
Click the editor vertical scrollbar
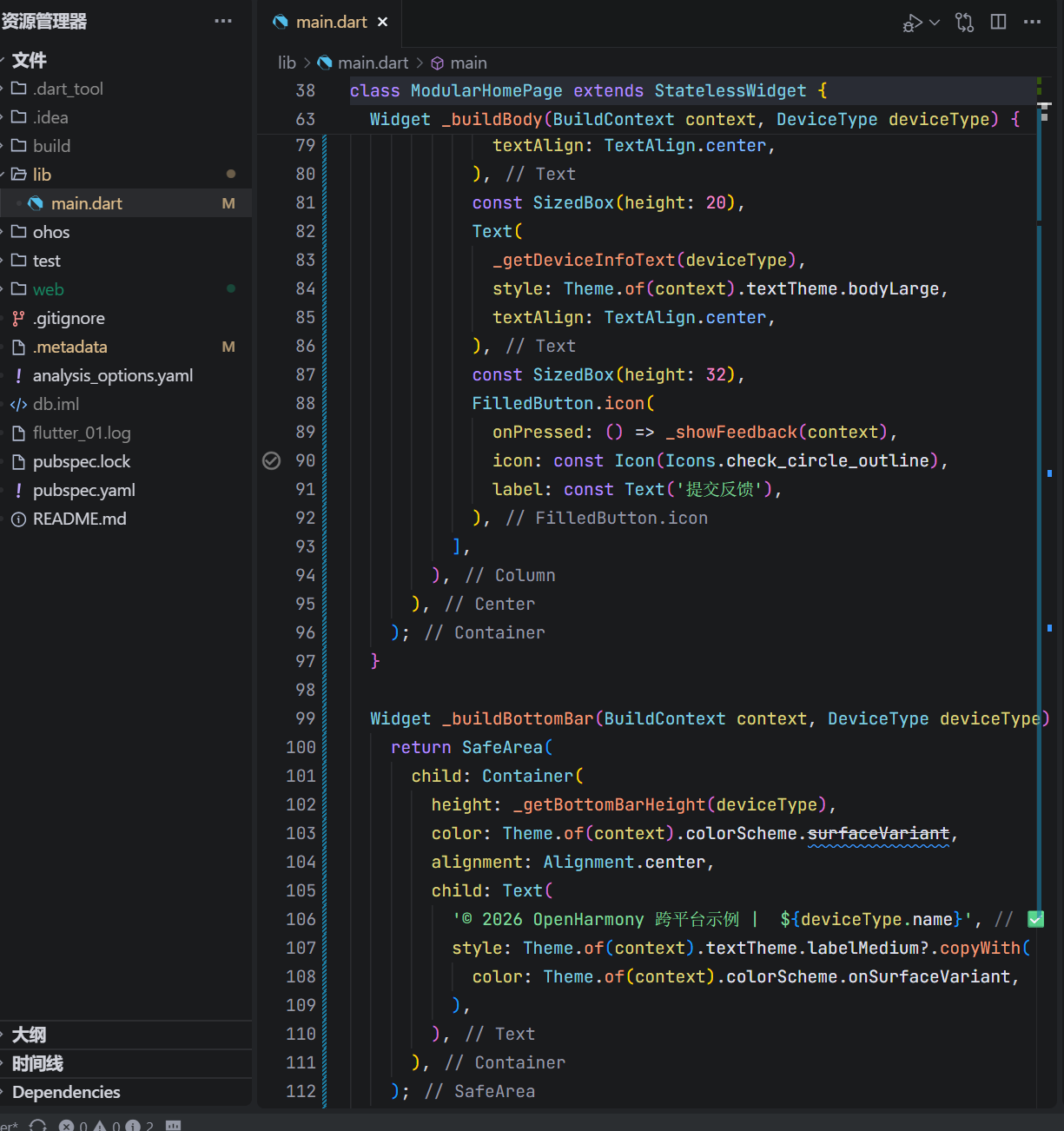pos(1045,591)
